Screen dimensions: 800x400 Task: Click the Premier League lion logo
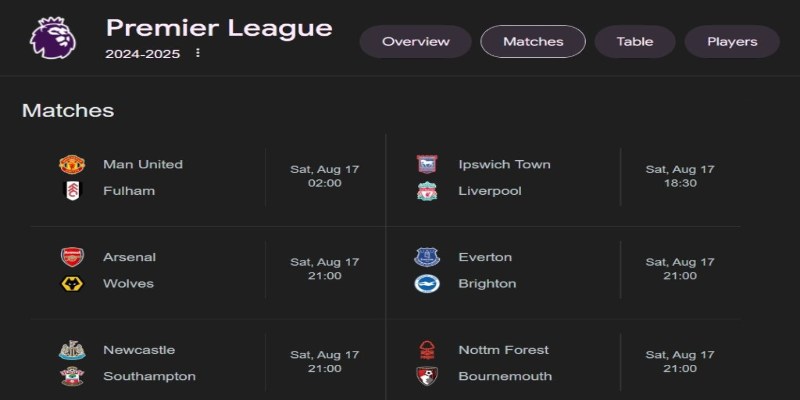[53, 38]
